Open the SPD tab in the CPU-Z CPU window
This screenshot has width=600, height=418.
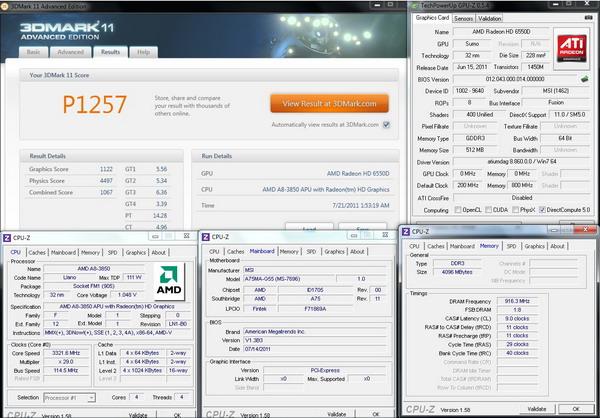click(112, 253)
